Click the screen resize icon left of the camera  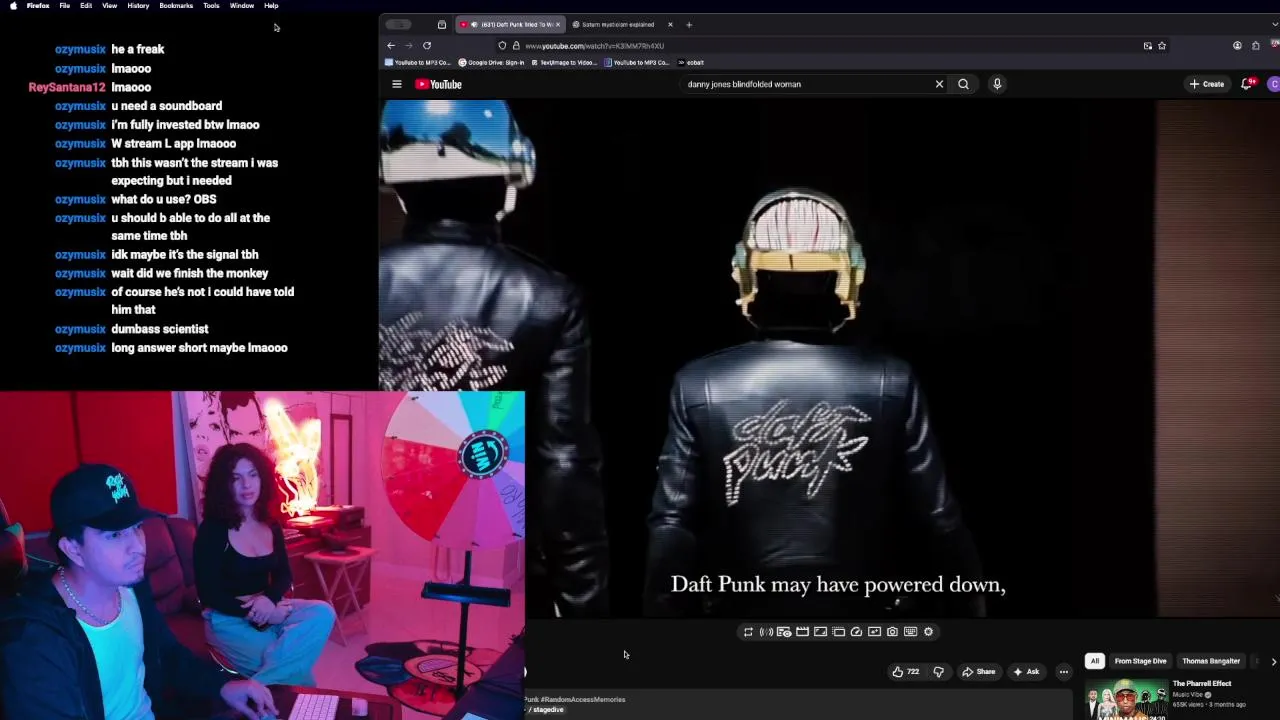coord(874,632)
